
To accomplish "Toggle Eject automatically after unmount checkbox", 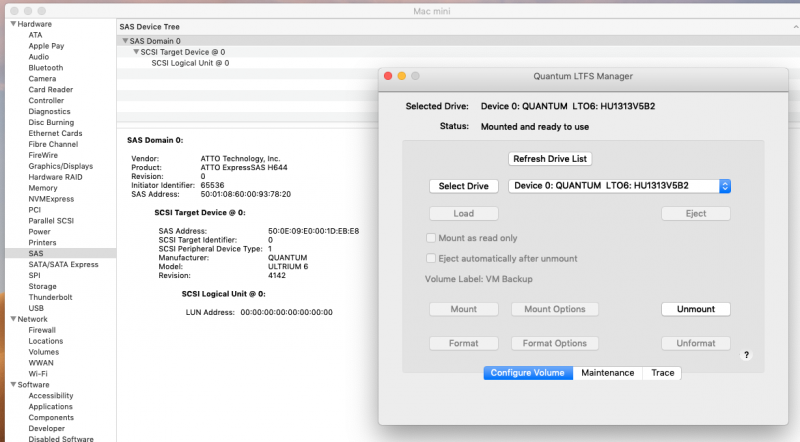I will click(x=431, y=258).
